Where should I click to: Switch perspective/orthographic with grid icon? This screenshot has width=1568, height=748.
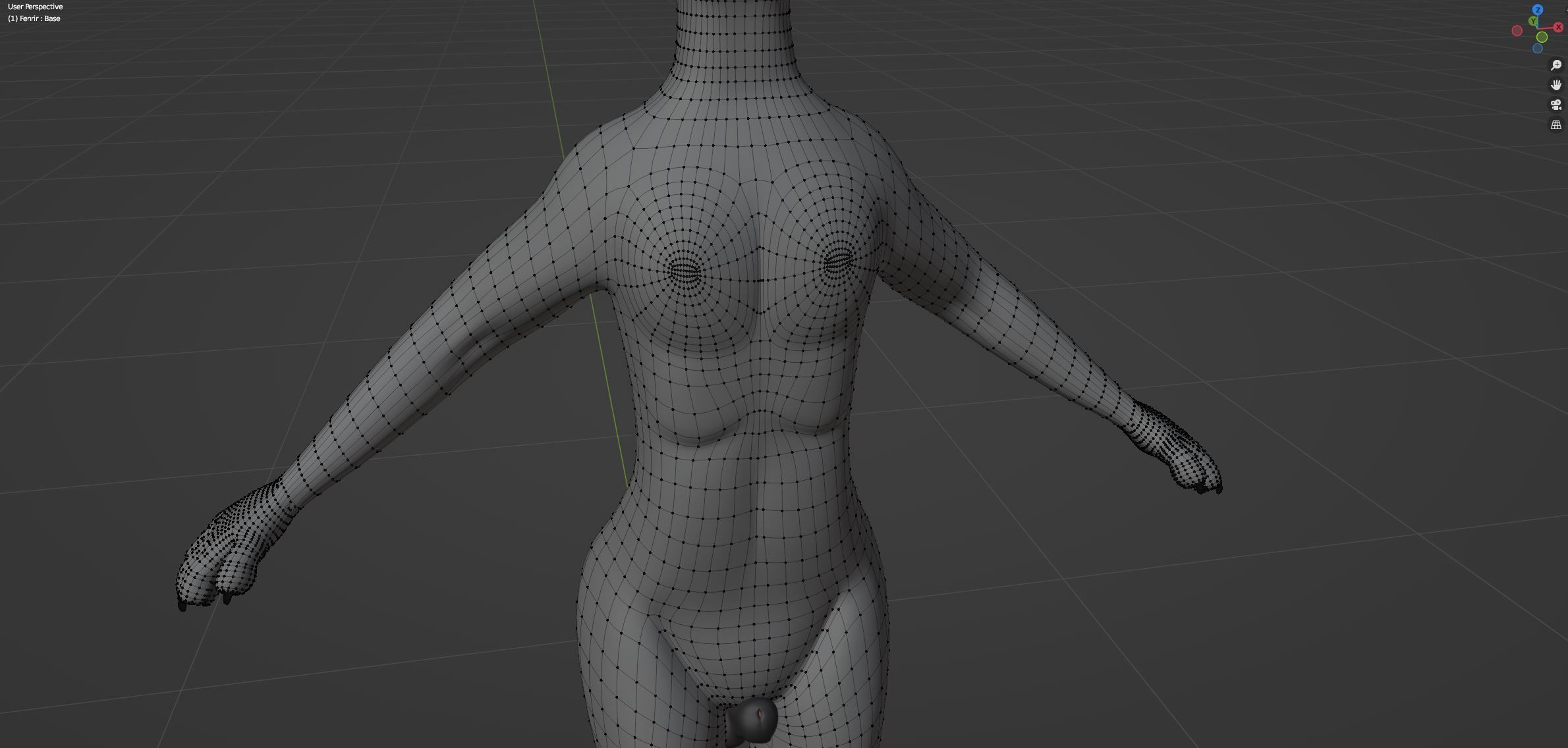click(x=1556, y=124)
